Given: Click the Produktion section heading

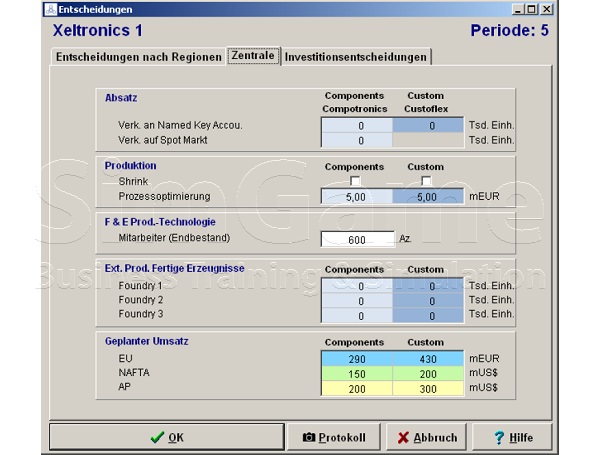Looking at the screenshot, I should 130,165.
